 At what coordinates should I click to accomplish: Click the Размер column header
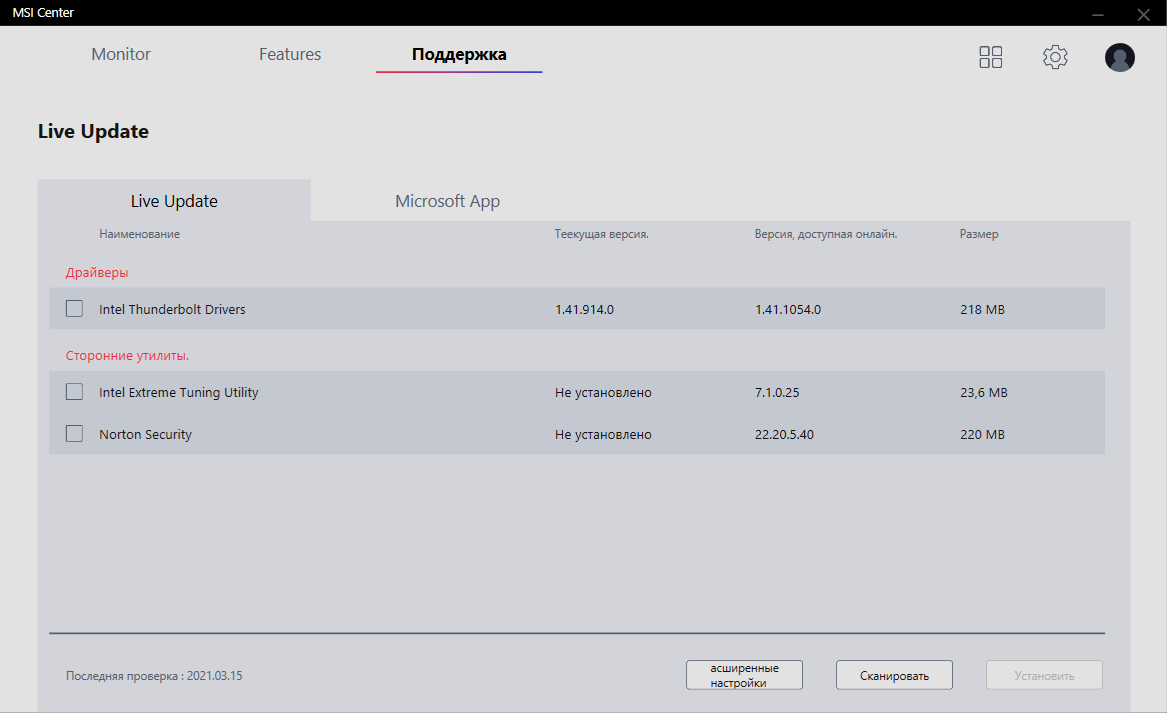pos(979,234)
